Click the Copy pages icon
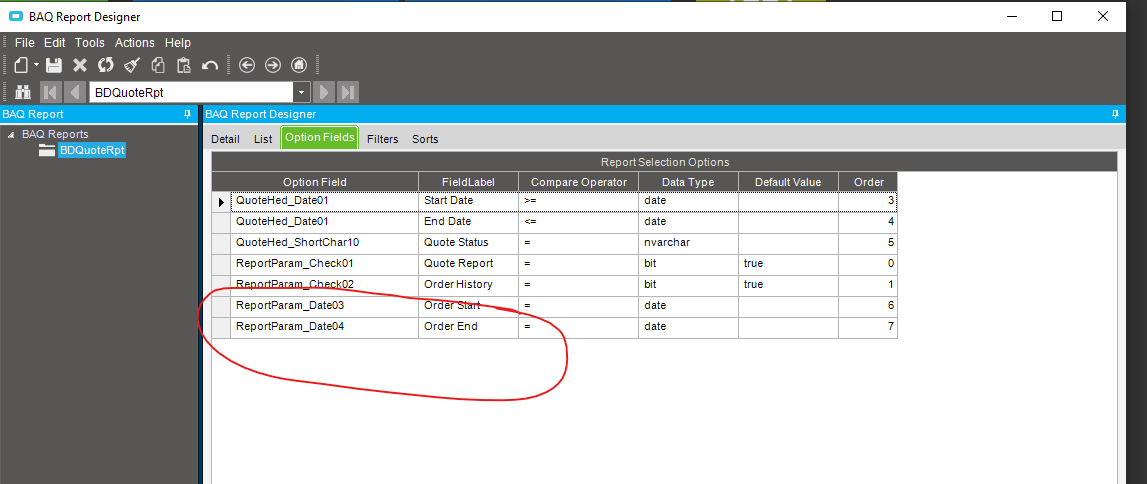 tap(158, 65)
